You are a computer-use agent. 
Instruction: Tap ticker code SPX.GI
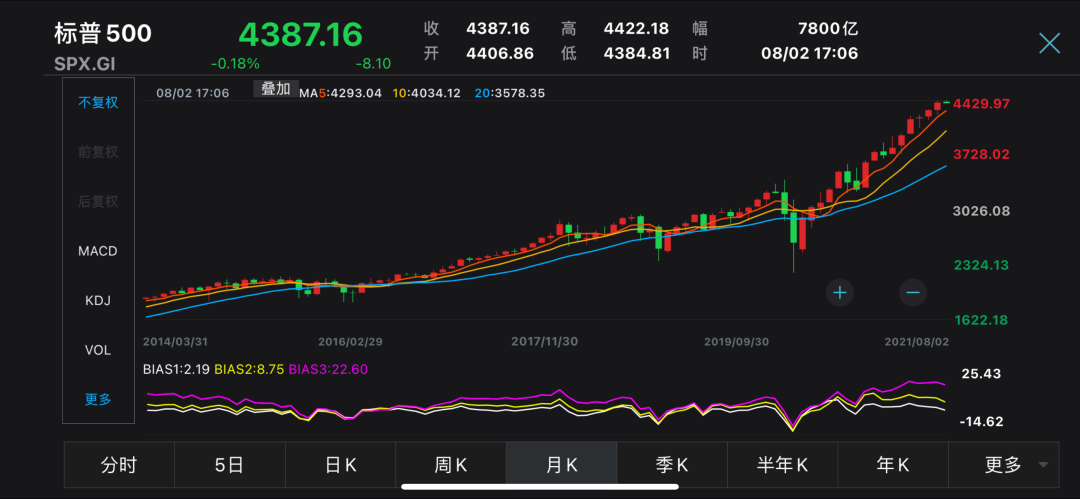click(x=84, y=63)
